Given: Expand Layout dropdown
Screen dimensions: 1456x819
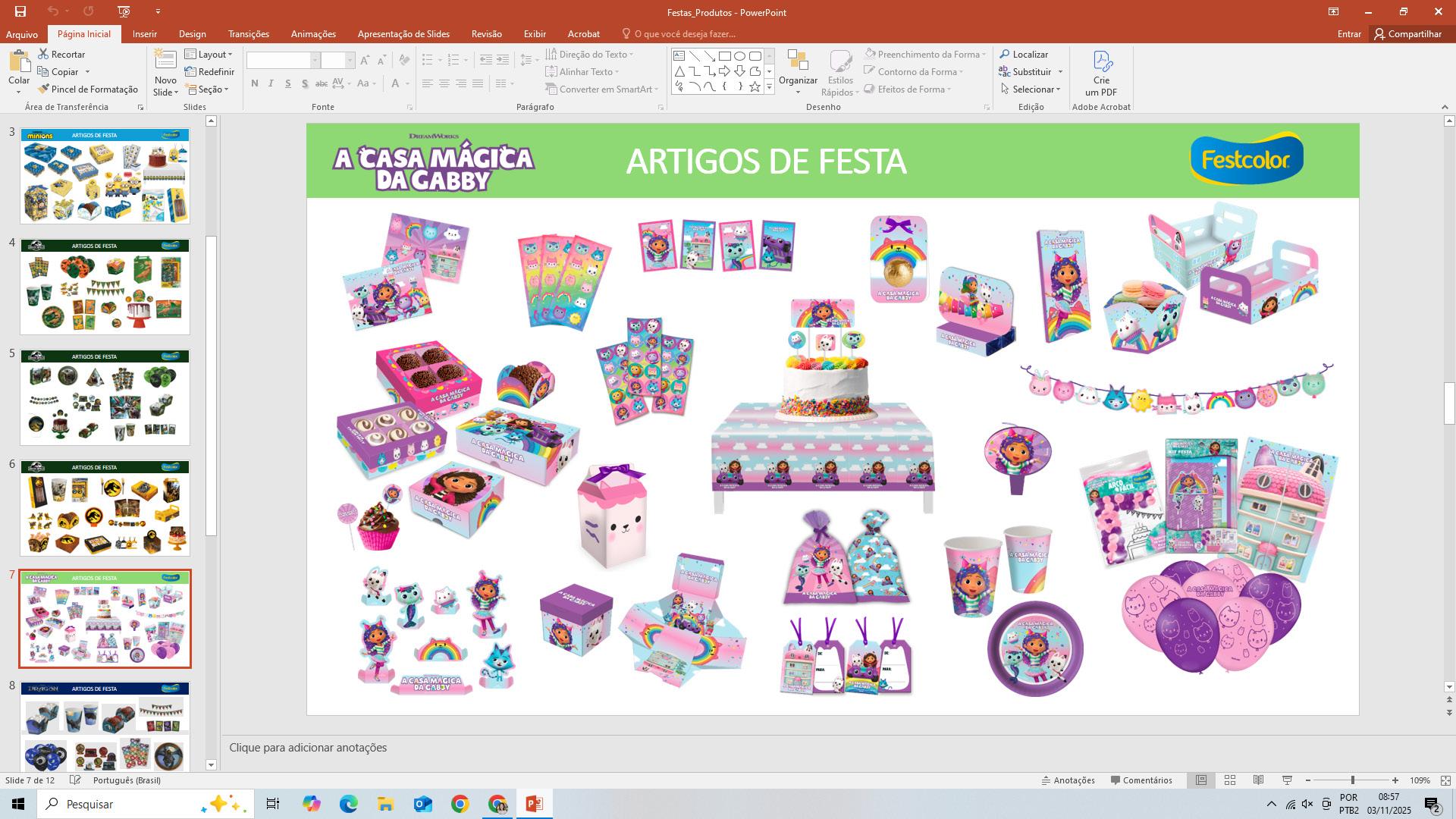Looking at the screenshot, I should point(210,55).
